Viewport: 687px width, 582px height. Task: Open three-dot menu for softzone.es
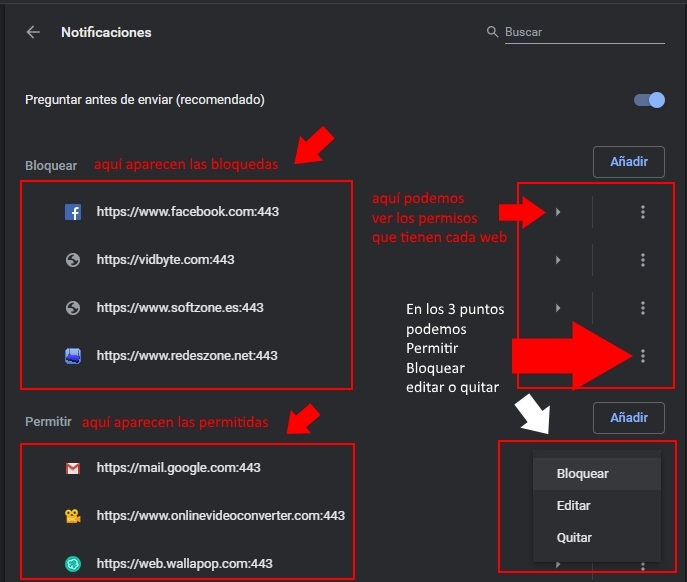point(643,308)
